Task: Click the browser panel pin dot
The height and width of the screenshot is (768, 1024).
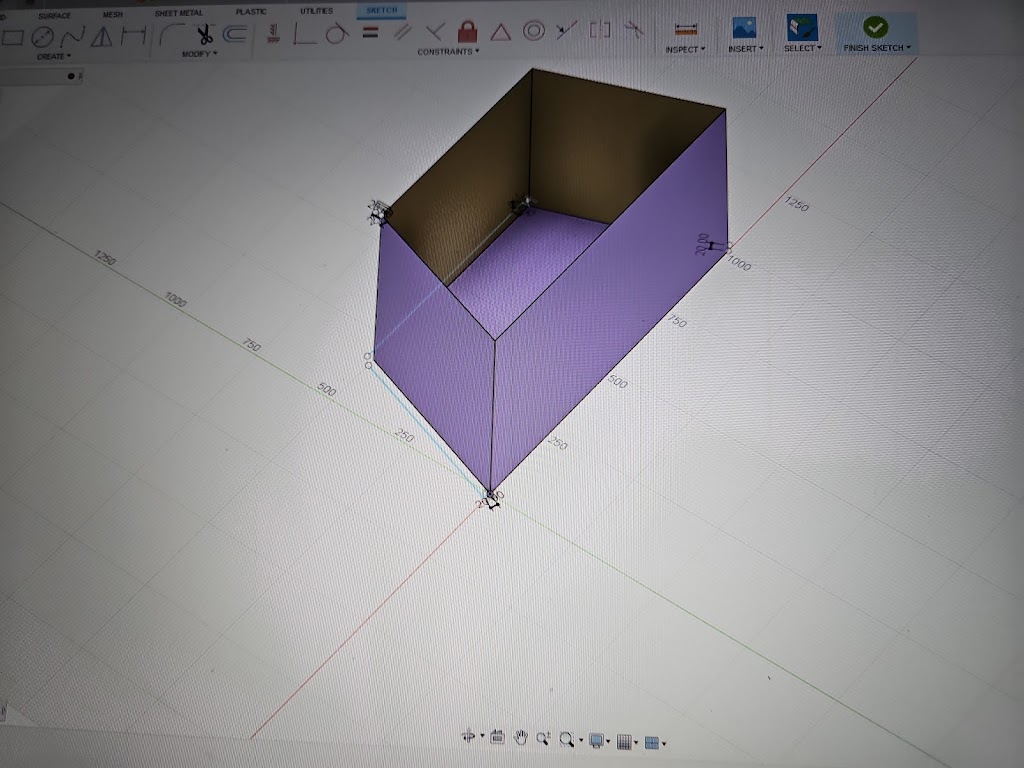Action: tap(71, 76)
